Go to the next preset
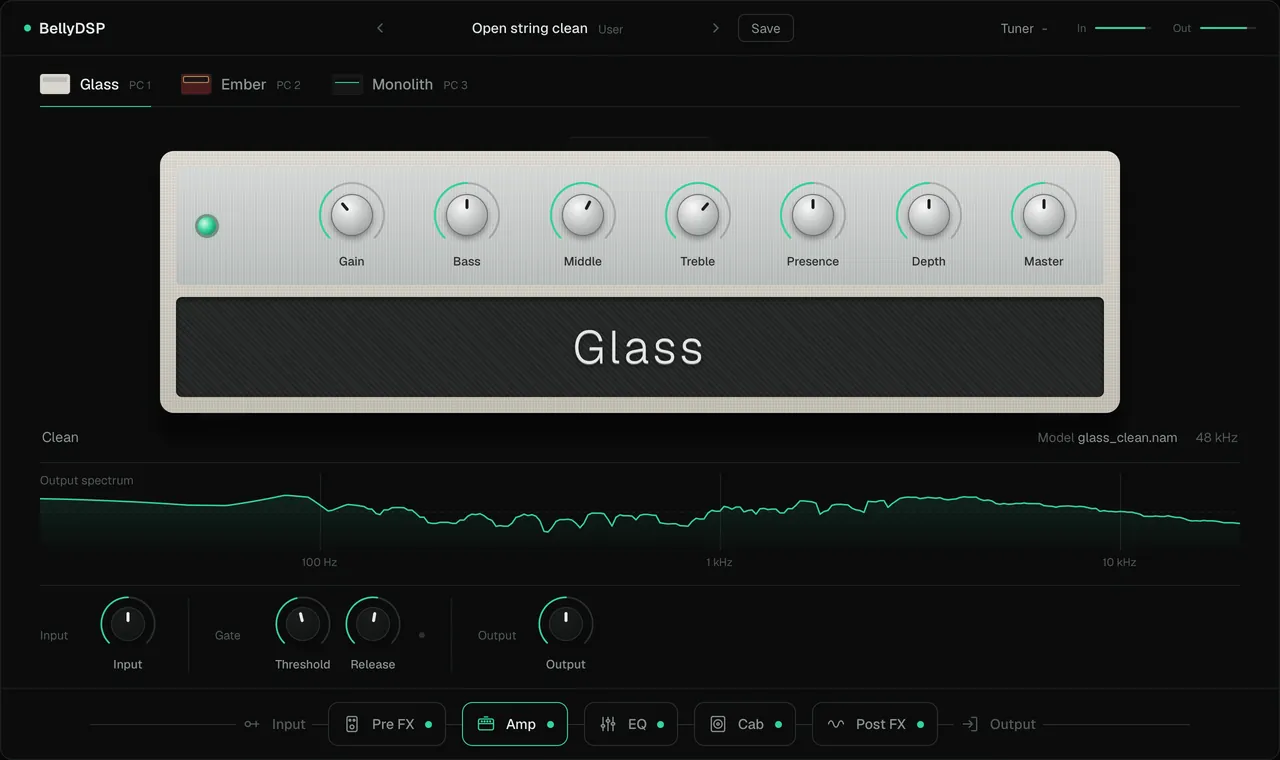The width and height of the screenshot is (1280, 760). [x=716, y=28]
